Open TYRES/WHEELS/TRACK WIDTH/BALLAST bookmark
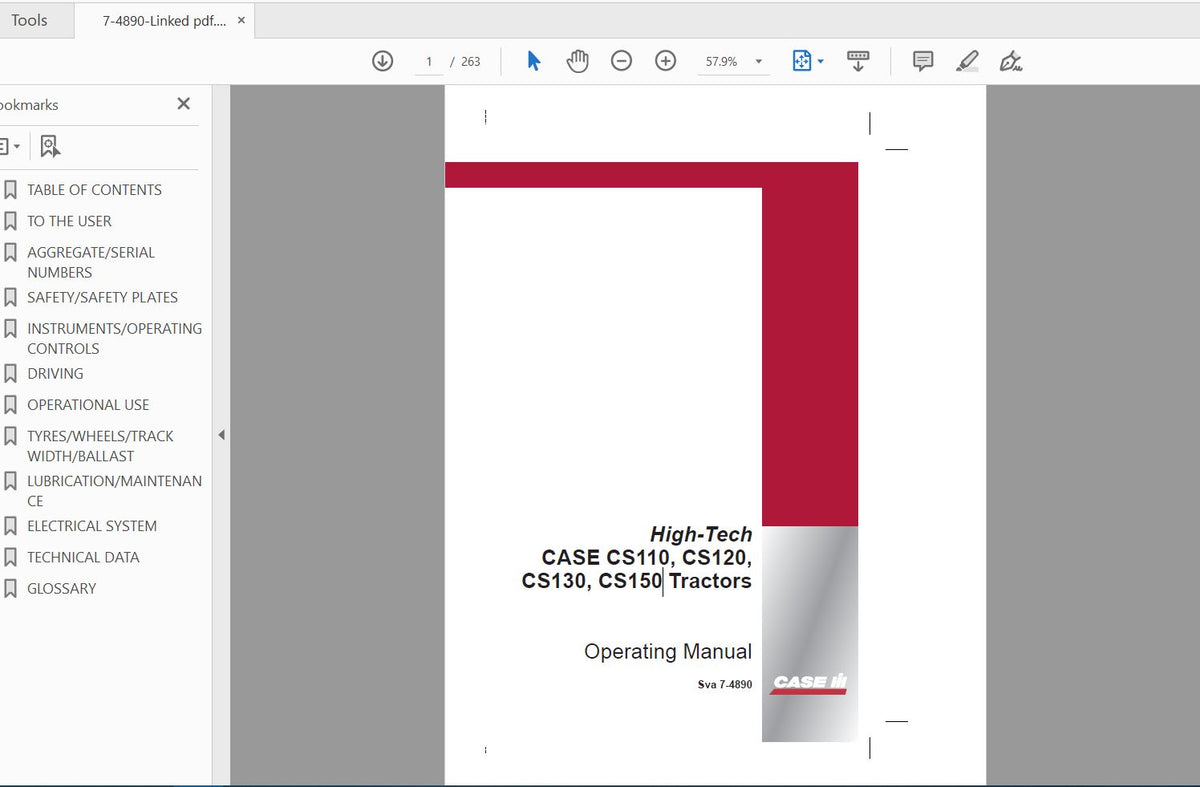The image size is (1200, 787). pos(100,446)
